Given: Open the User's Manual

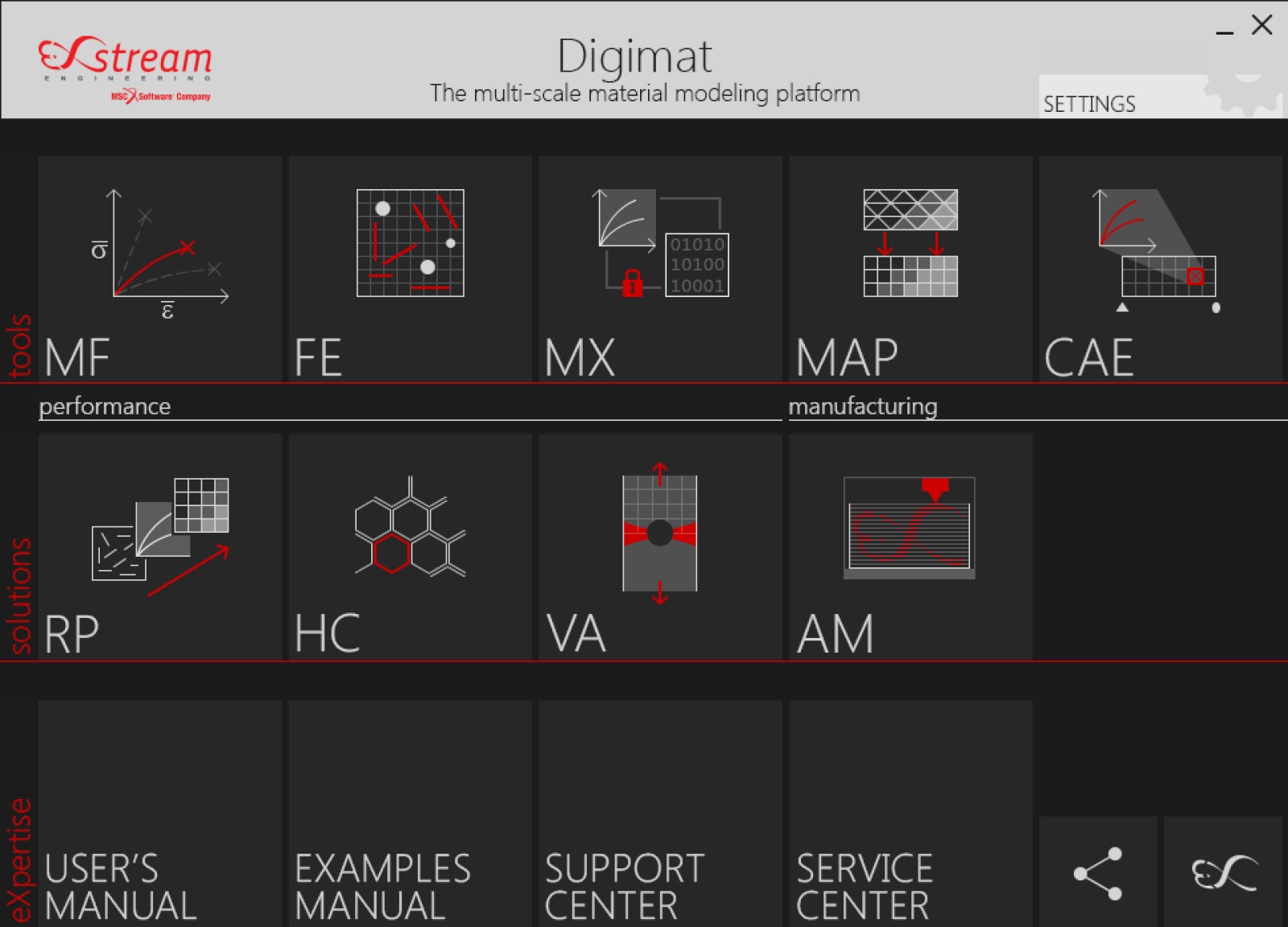Looking at the screenshot, I should 160,814.
